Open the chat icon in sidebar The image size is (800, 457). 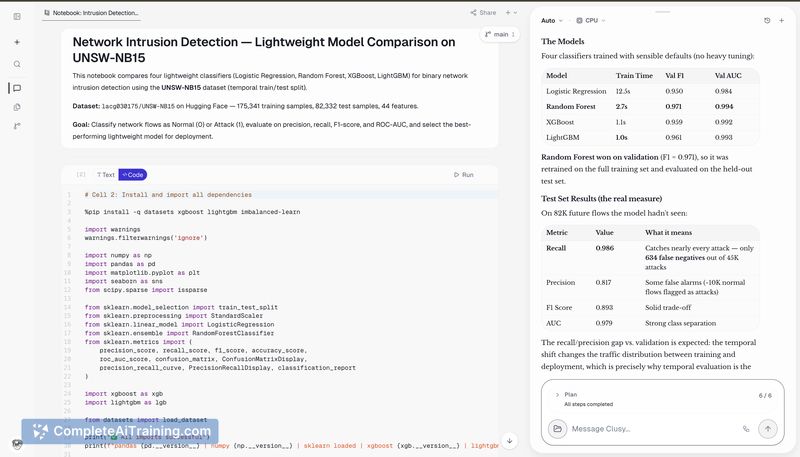point(17,88)
